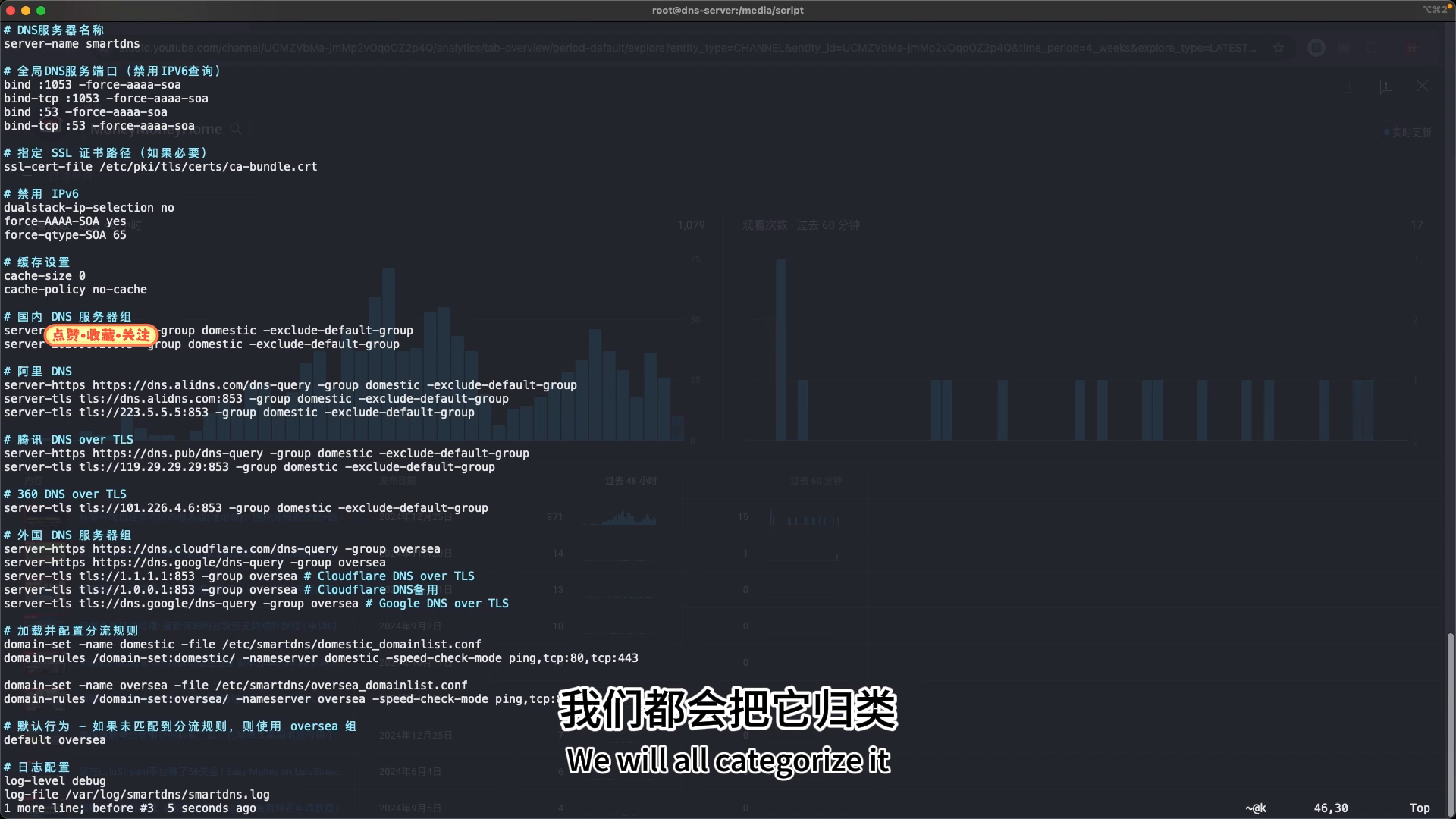Click the comment '# 阿里 DNS'

(38, 372)
